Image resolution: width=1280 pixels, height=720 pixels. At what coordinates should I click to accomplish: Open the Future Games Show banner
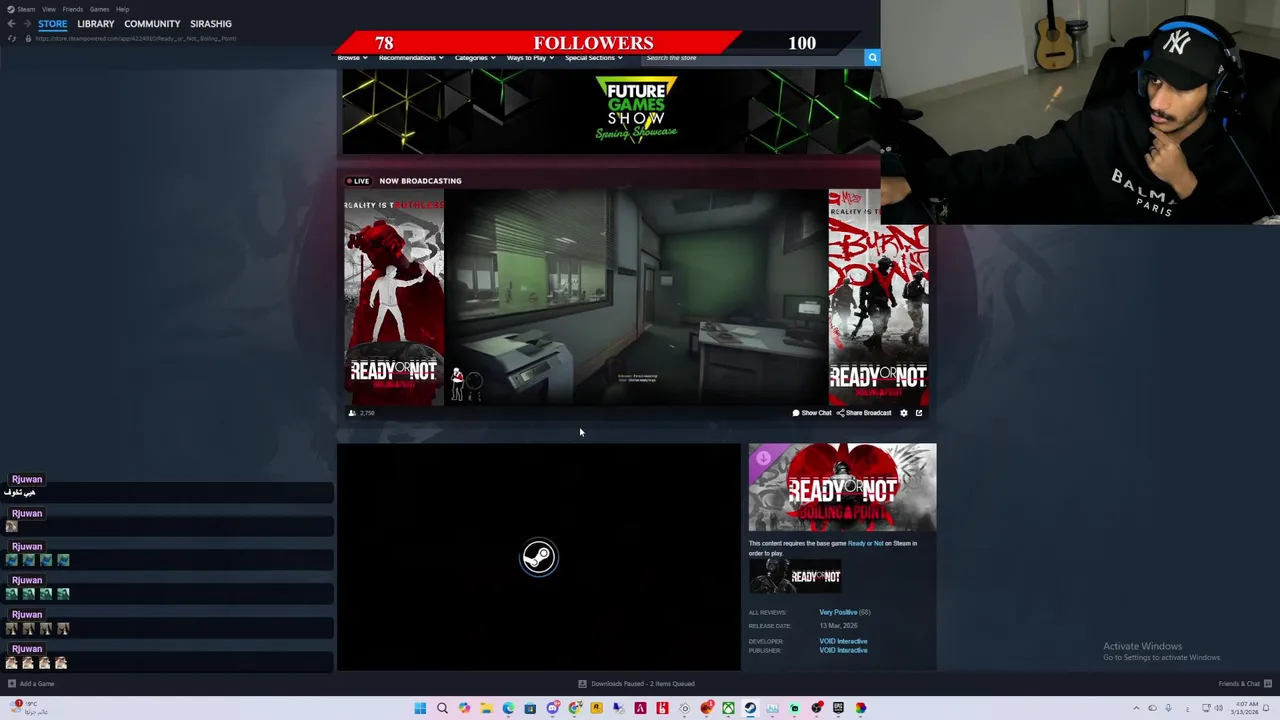click(x=610, y=111)
